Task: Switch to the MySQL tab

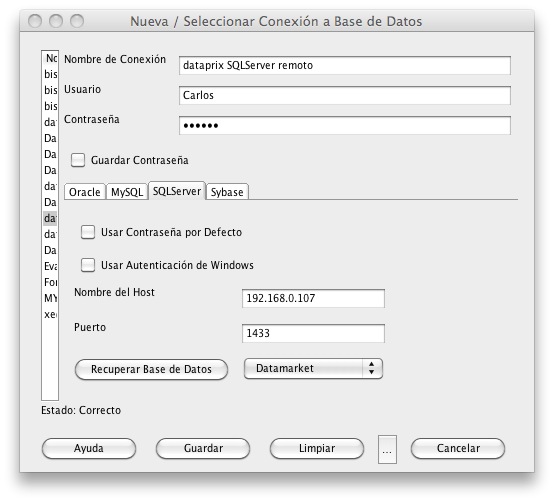Action: click(x=127, y=192)
